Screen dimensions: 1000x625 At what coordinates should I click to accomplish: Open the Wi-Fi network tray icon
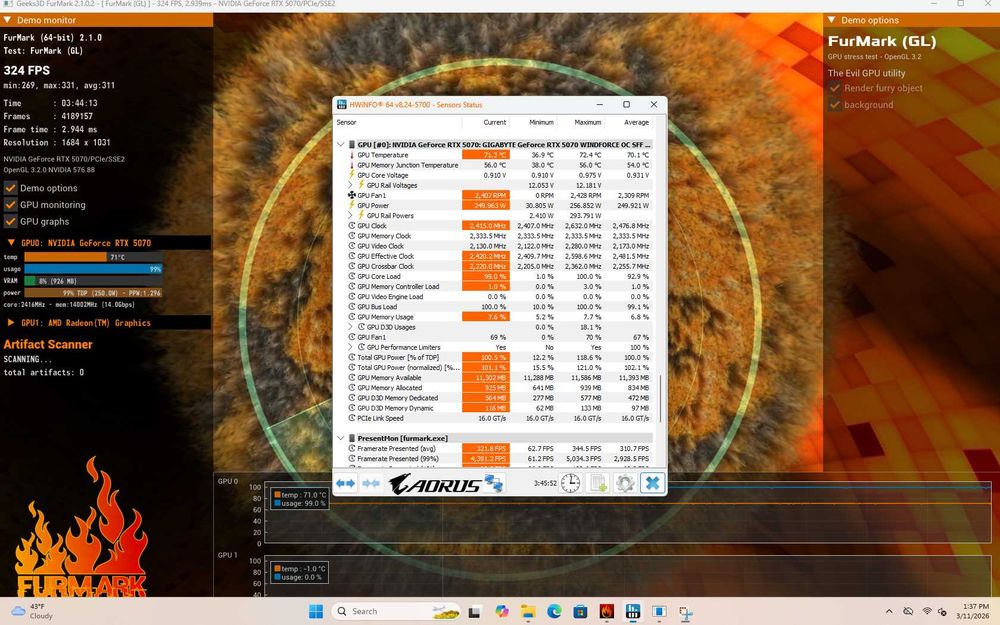(x=927, y=612)
